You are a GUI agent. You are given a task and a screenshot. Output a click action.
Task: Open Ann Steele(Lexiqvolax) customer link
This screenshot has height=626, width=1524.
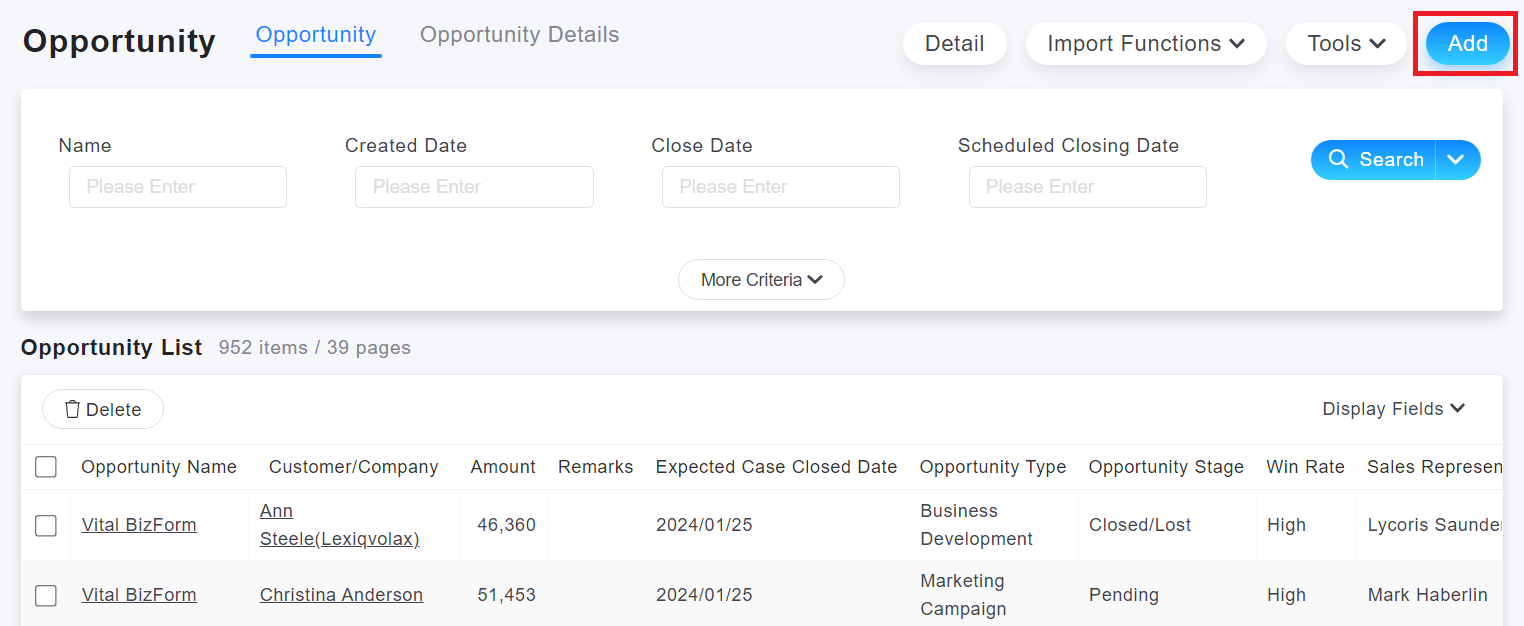[x=339, y=525]
